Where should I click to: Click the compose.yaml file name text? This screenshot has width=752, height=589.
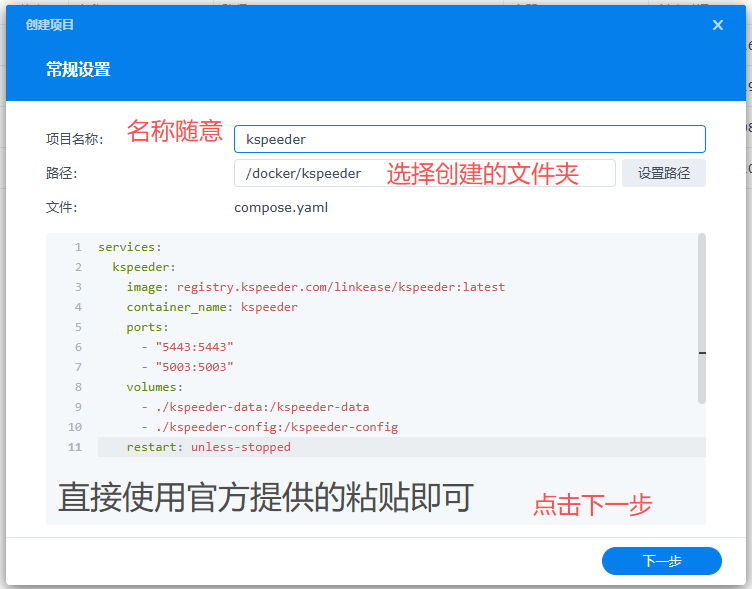[x=281, y=208]
